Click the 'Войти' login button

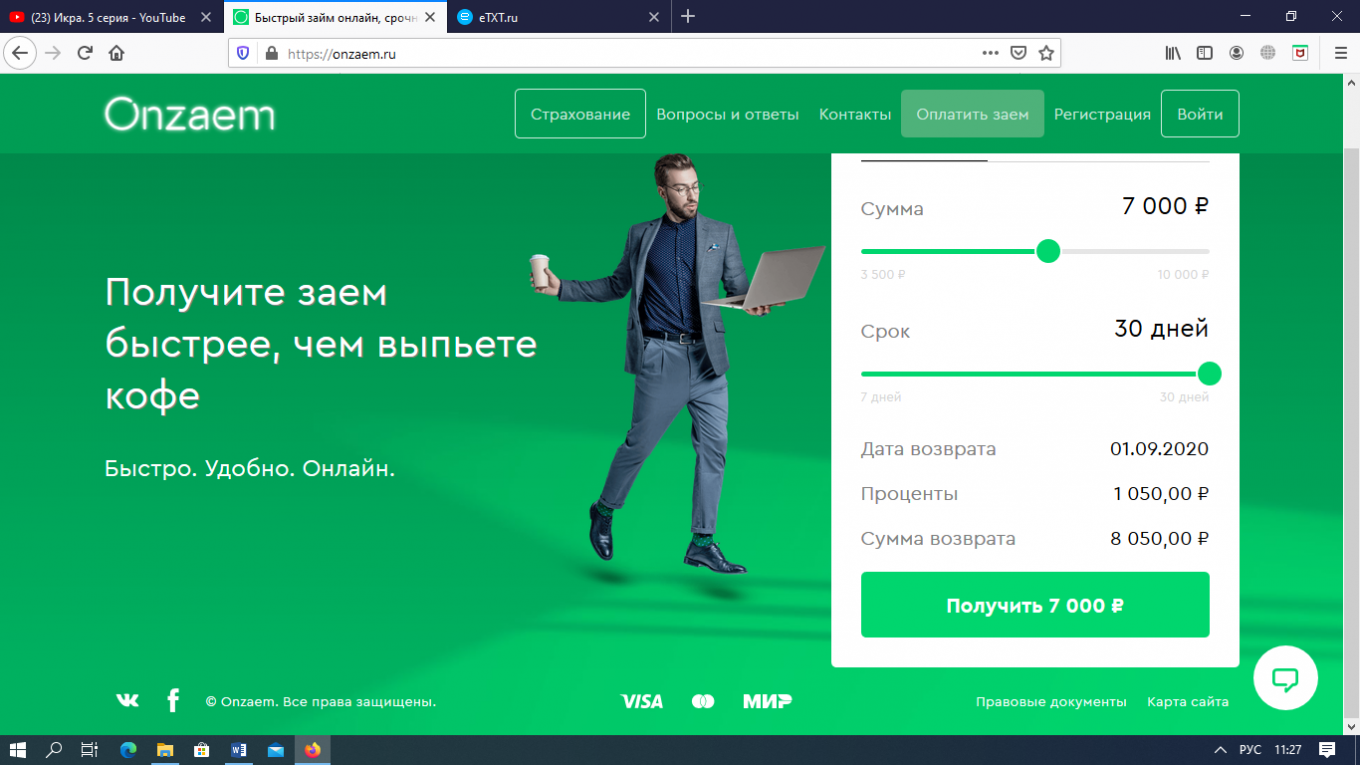(1199, 114)
